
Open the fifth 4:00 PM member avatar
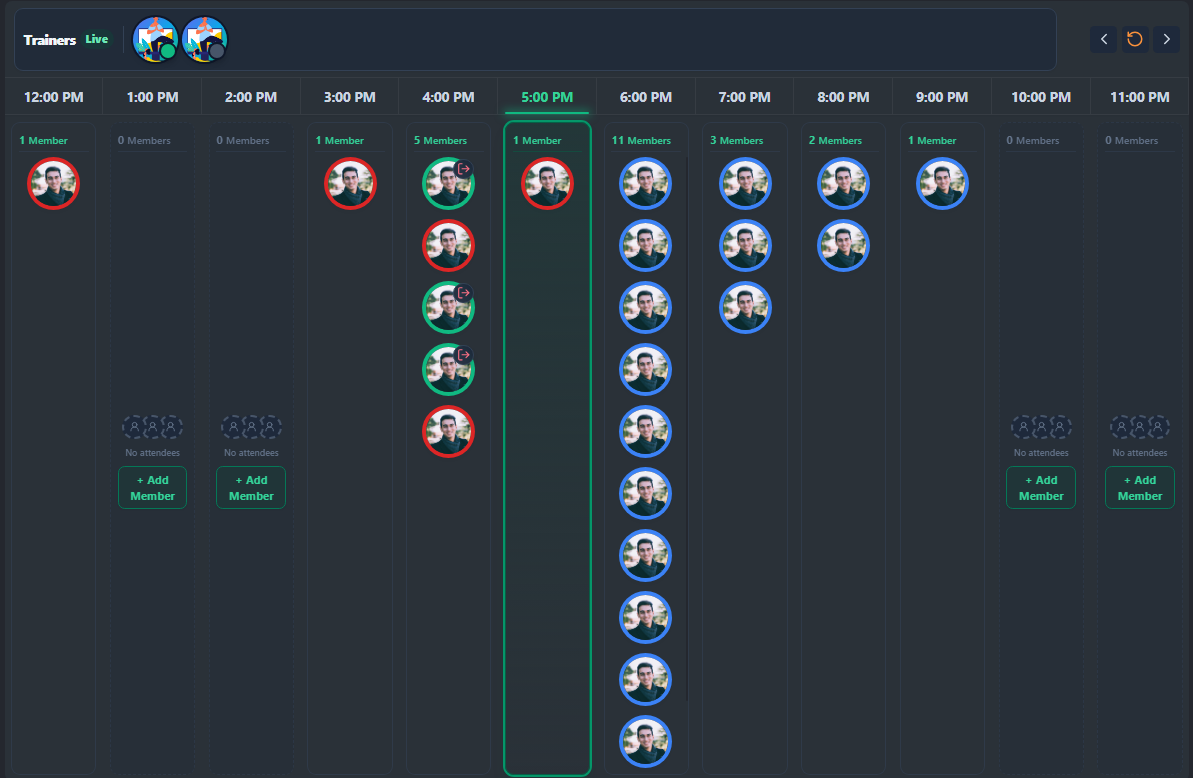[x=448, y=432]
